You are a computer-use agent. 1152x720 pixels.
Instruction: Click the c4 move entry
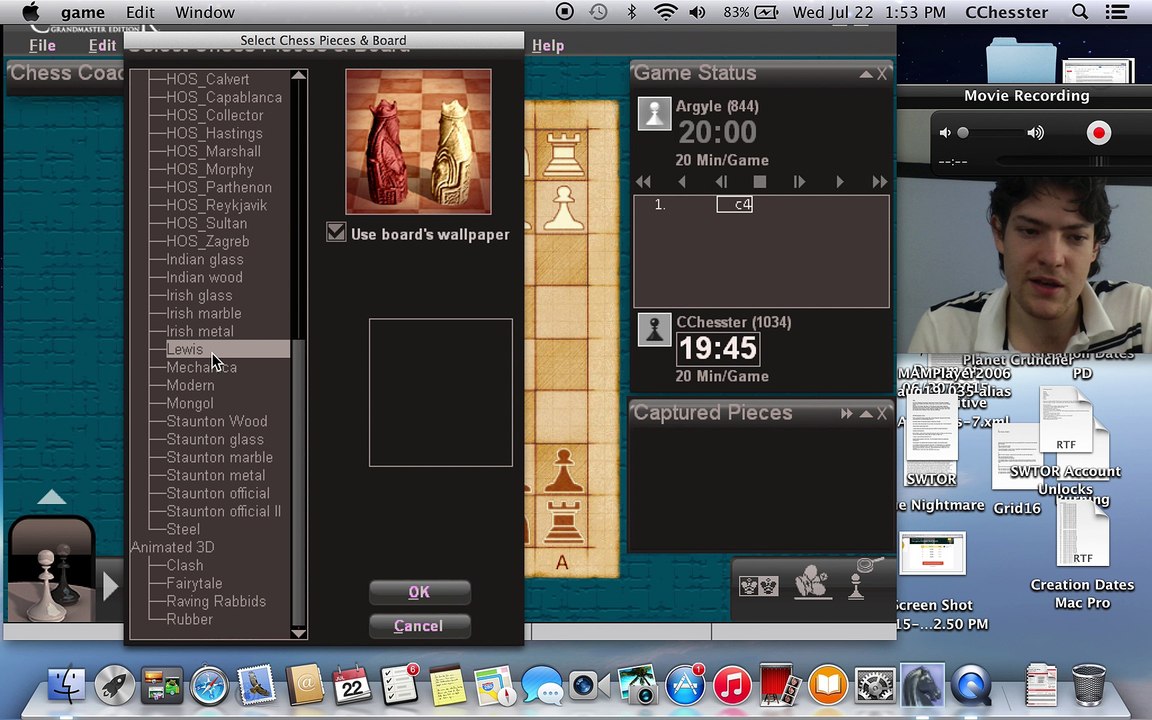[x=735, y=204]
